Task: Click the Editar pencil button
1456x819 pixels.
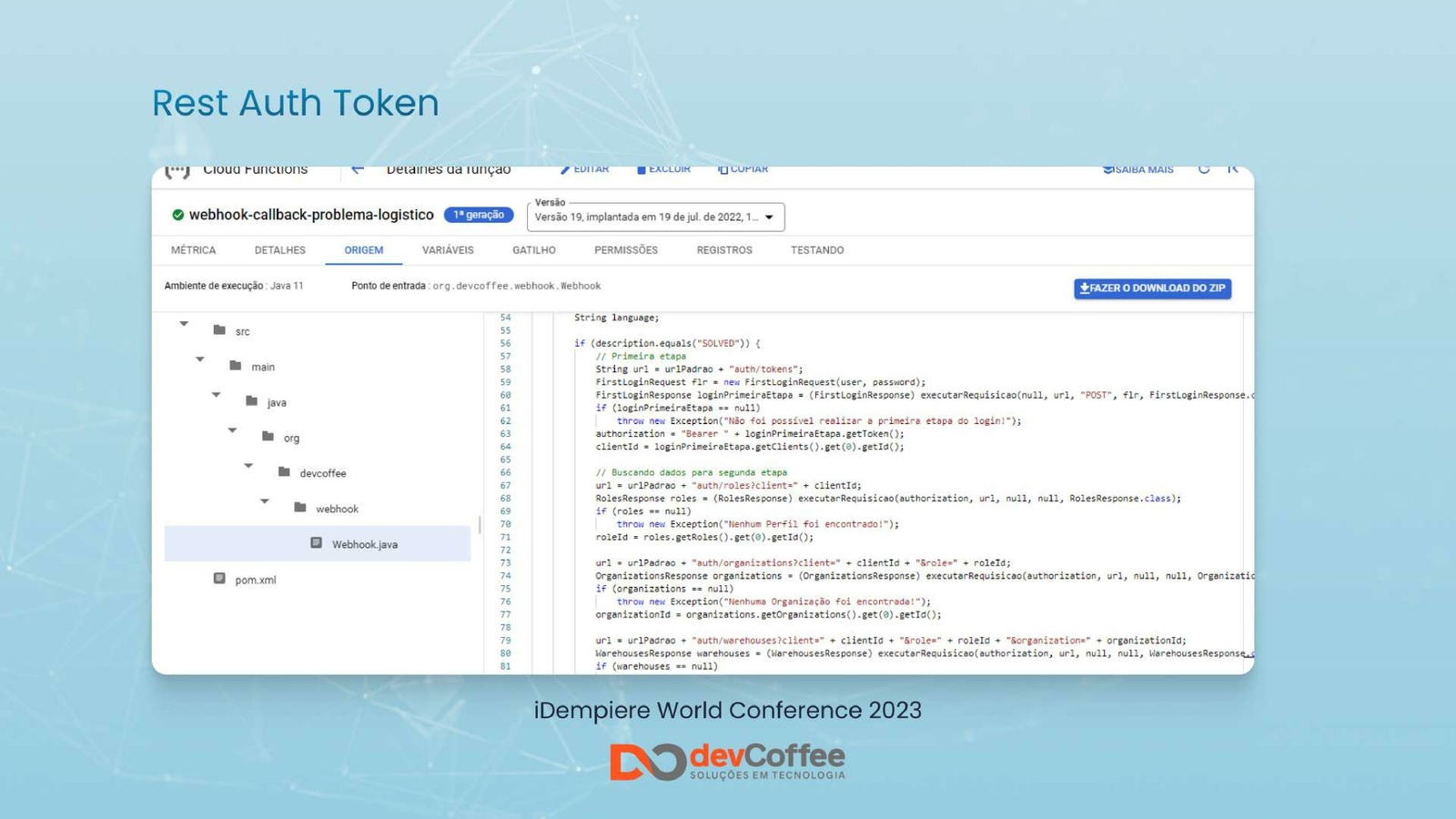Action: pyautogui.click(x=584, y=170)
